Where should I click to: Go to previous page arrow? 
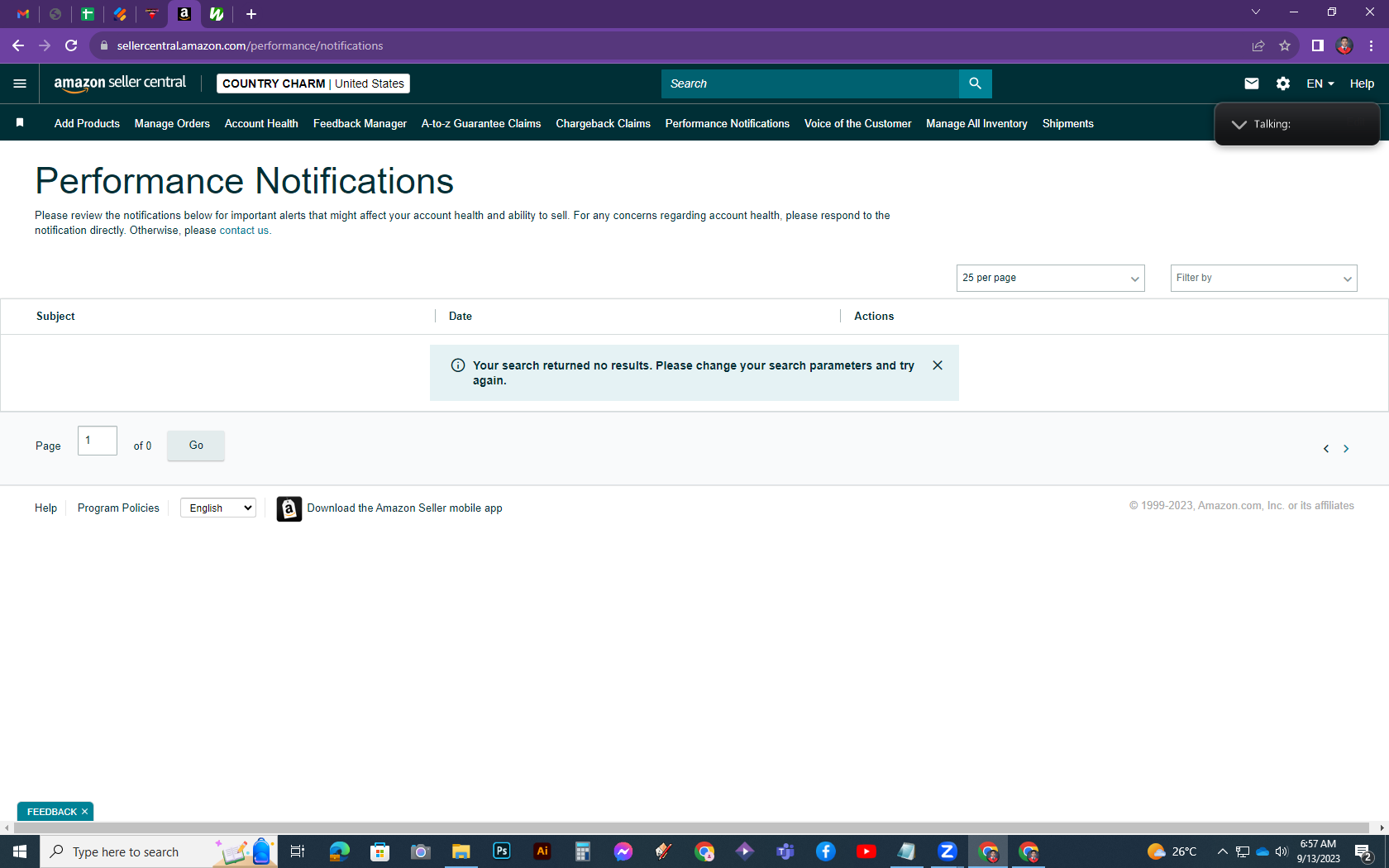click(1326, 449)
